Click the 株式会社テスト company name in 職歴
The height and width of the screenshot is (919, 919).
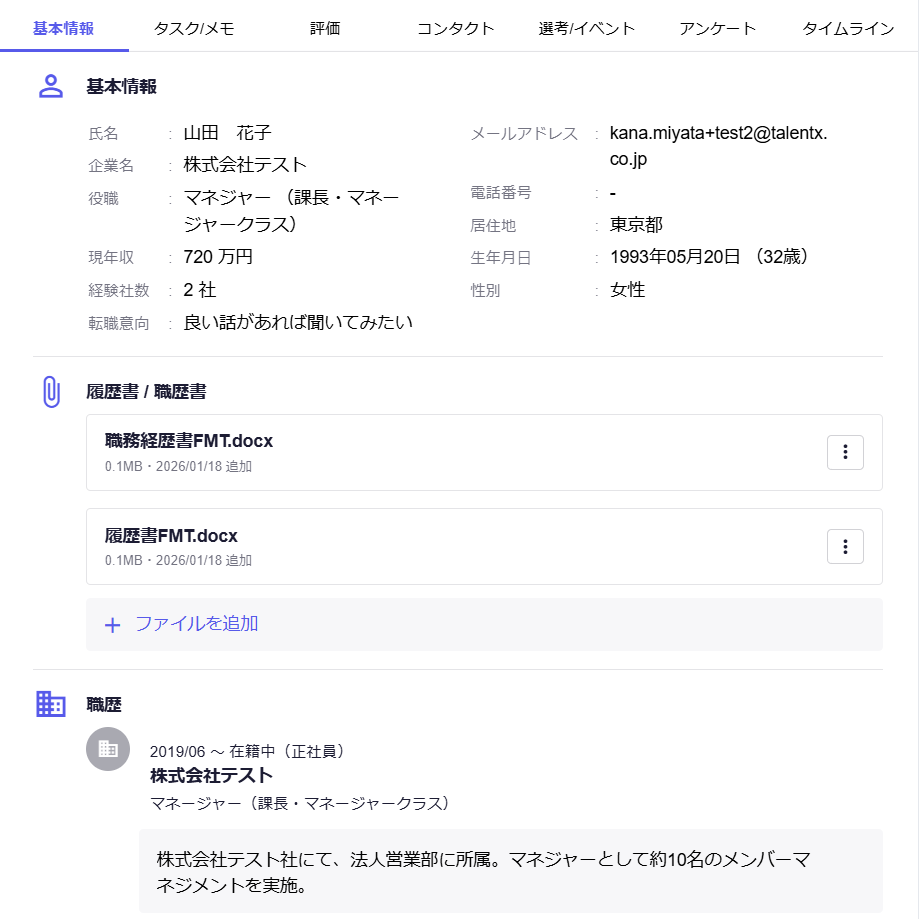[x=211, y=775]
